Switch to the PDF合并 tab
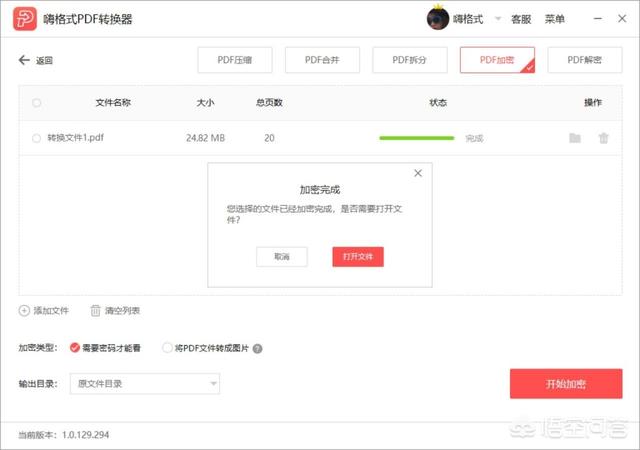This screenshot has width=640, height=450. [322, 60]
